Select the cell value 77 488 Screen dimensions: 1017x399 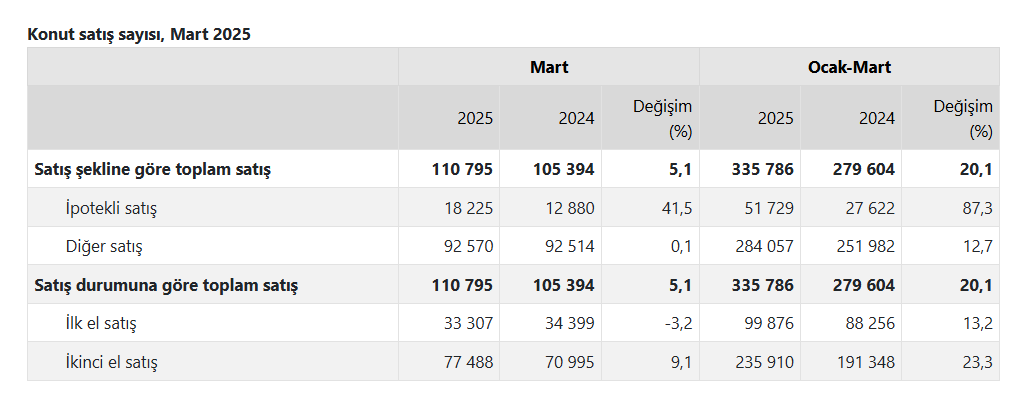pos(466,361)
